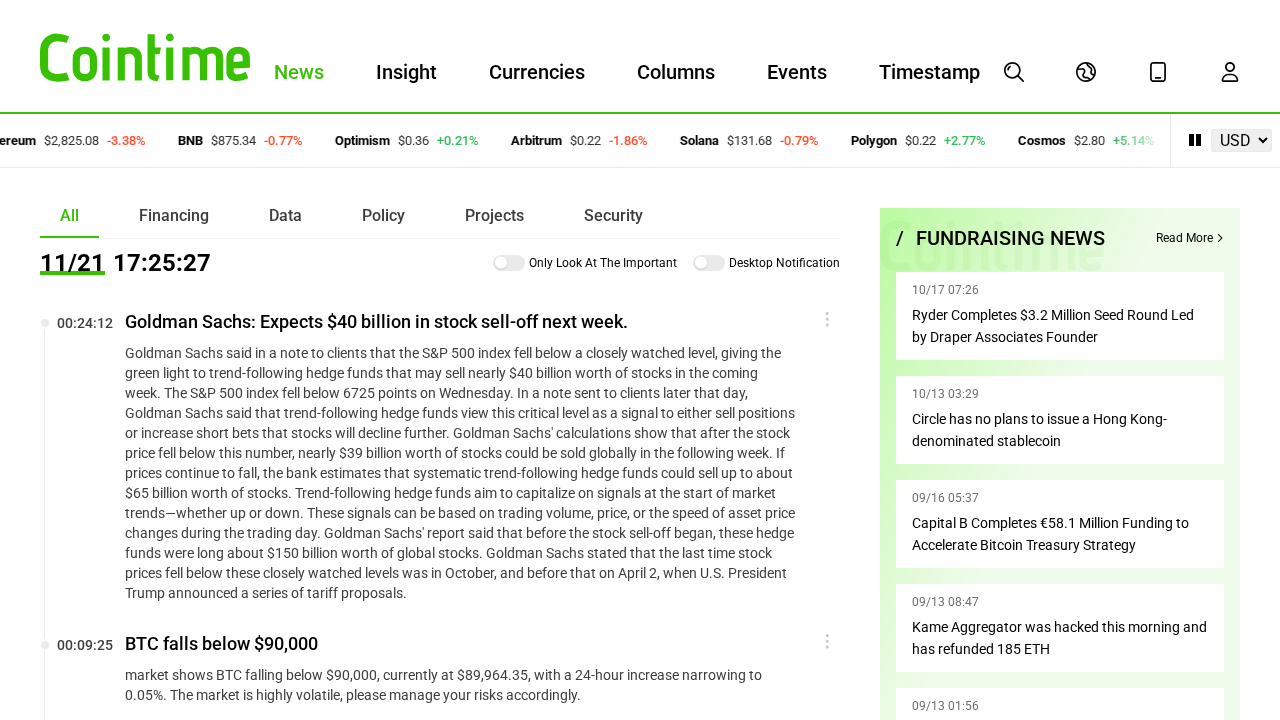Open the more options on Goldman Sachs news
The image size is (1280, 720).
pyautogui.click(x=826, y=320)
